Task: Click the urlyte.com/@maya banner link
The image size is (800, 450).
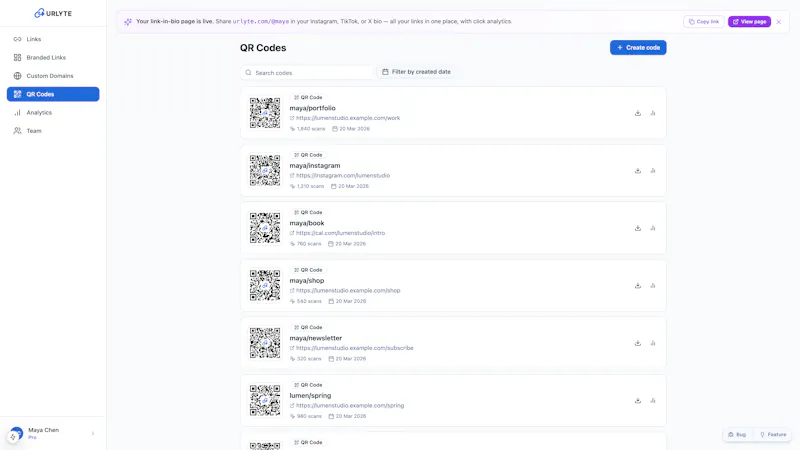Action: pos(261,21)
